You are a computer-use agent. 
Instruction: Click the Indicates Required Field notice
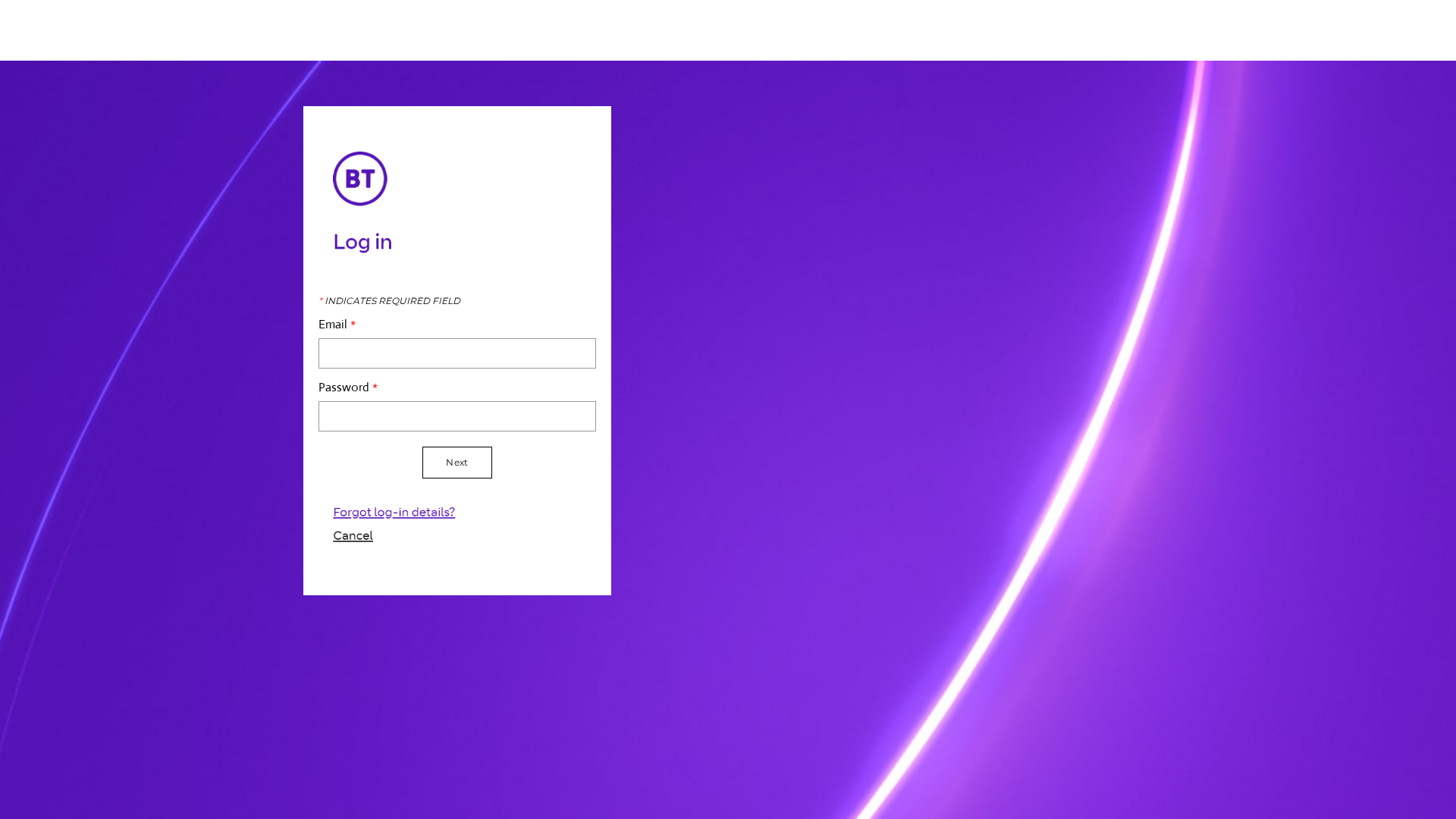pos(390,300)
